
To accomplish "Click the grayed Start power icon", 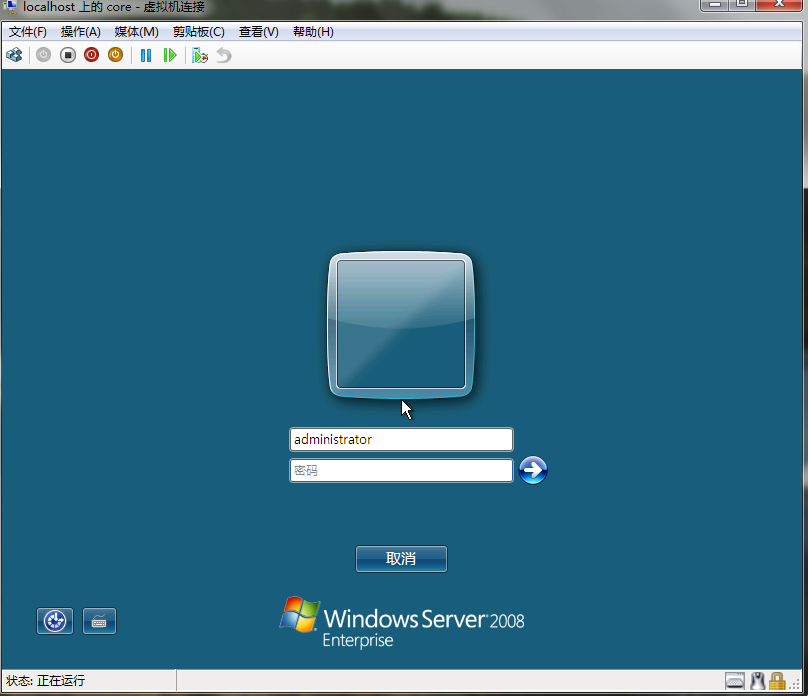I will pos(43,55).
